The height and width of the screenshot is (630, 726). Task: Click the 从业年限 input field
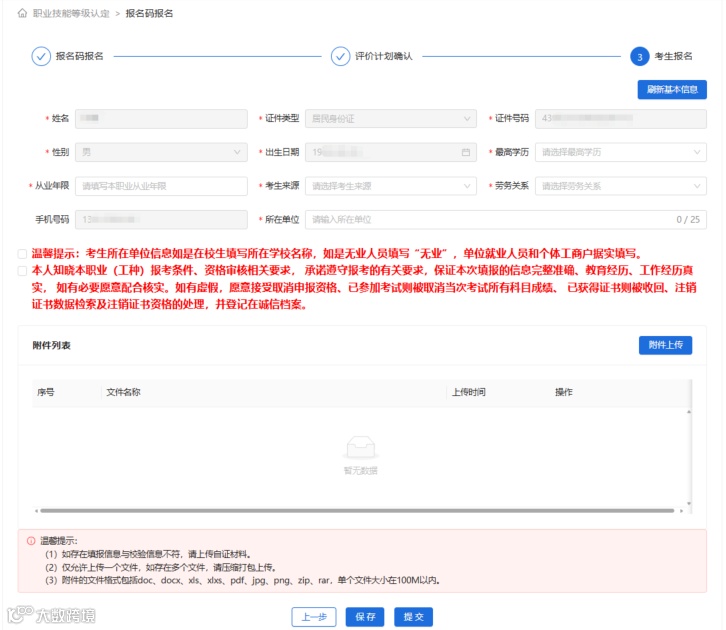[161, 186]
